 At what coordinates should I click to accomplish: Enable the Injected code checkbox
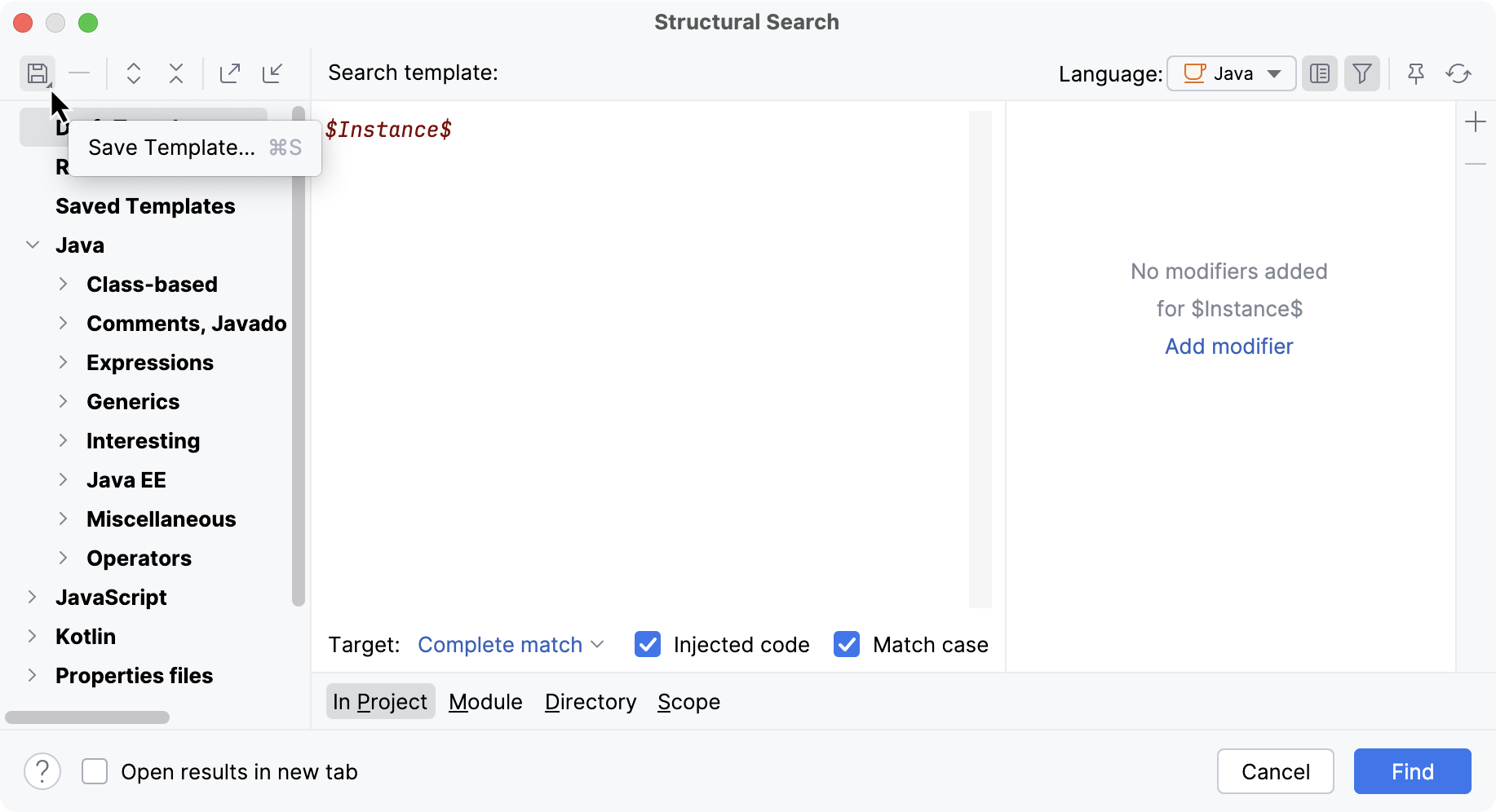pos(647,644)
